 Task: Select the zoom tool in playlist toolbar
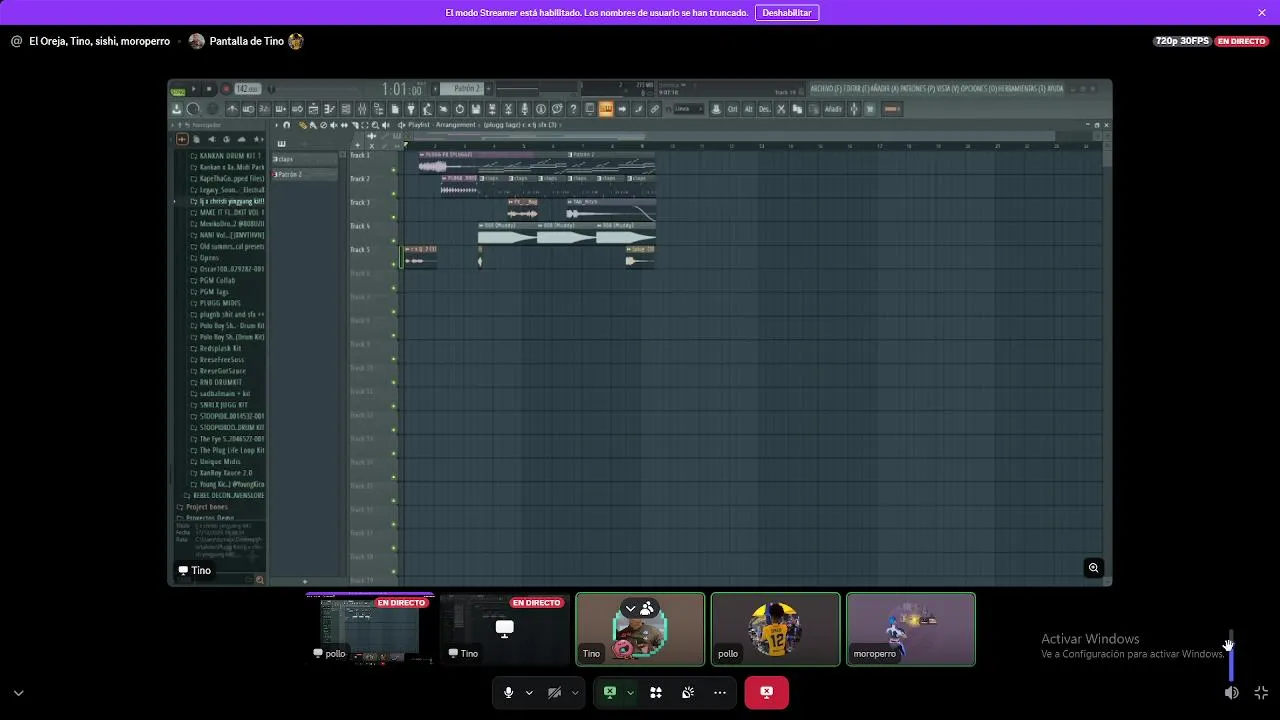pos(375,125)
